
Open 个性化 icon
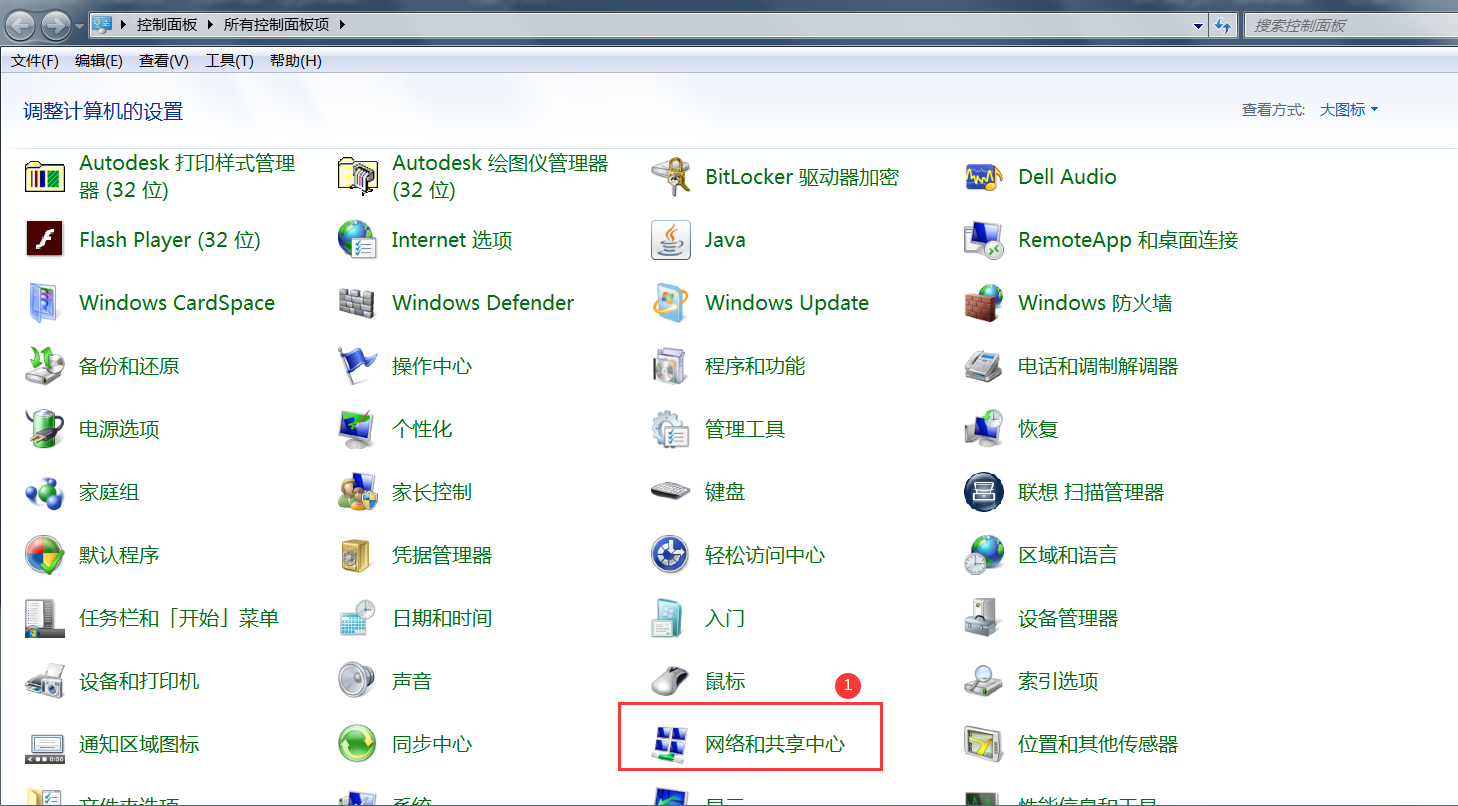click(x=357, y=429)
